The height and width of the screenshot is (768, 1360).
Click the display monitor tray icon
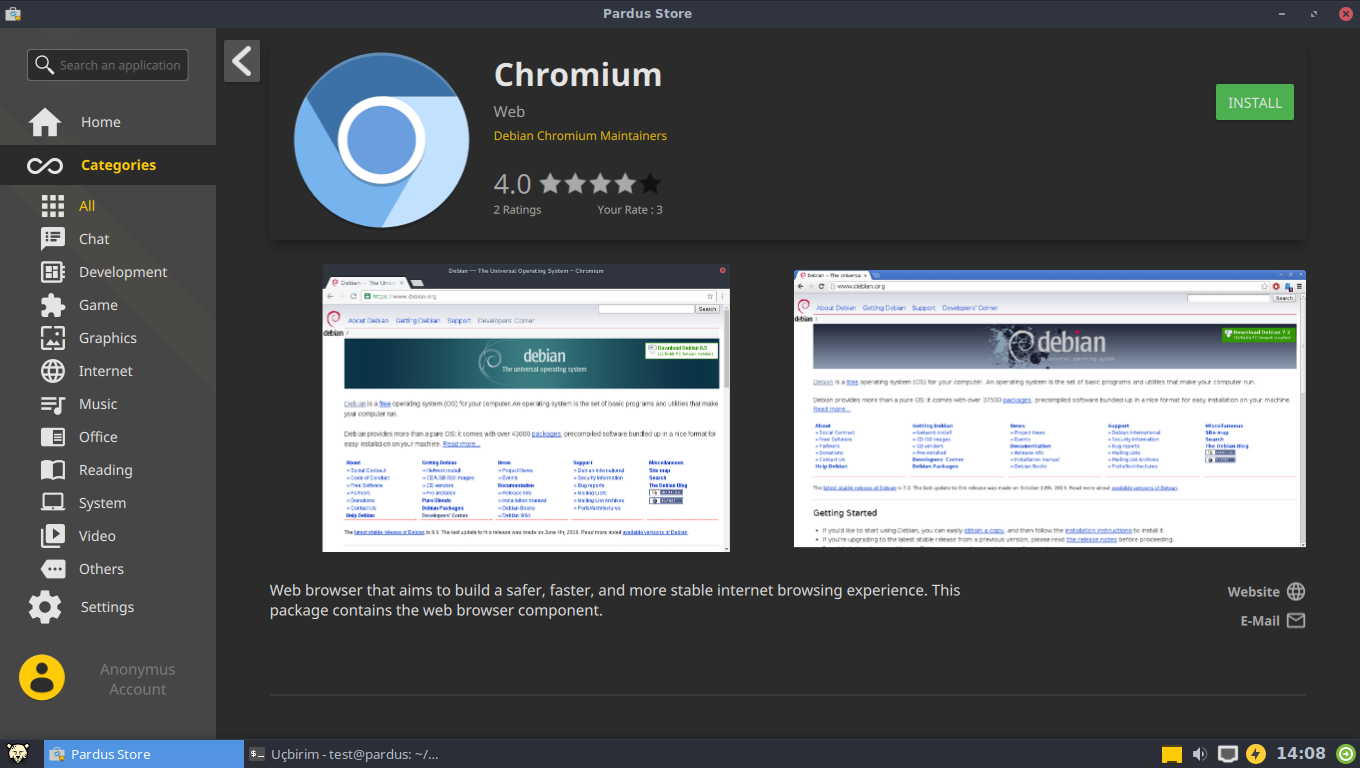click(x=1228, y=754)
